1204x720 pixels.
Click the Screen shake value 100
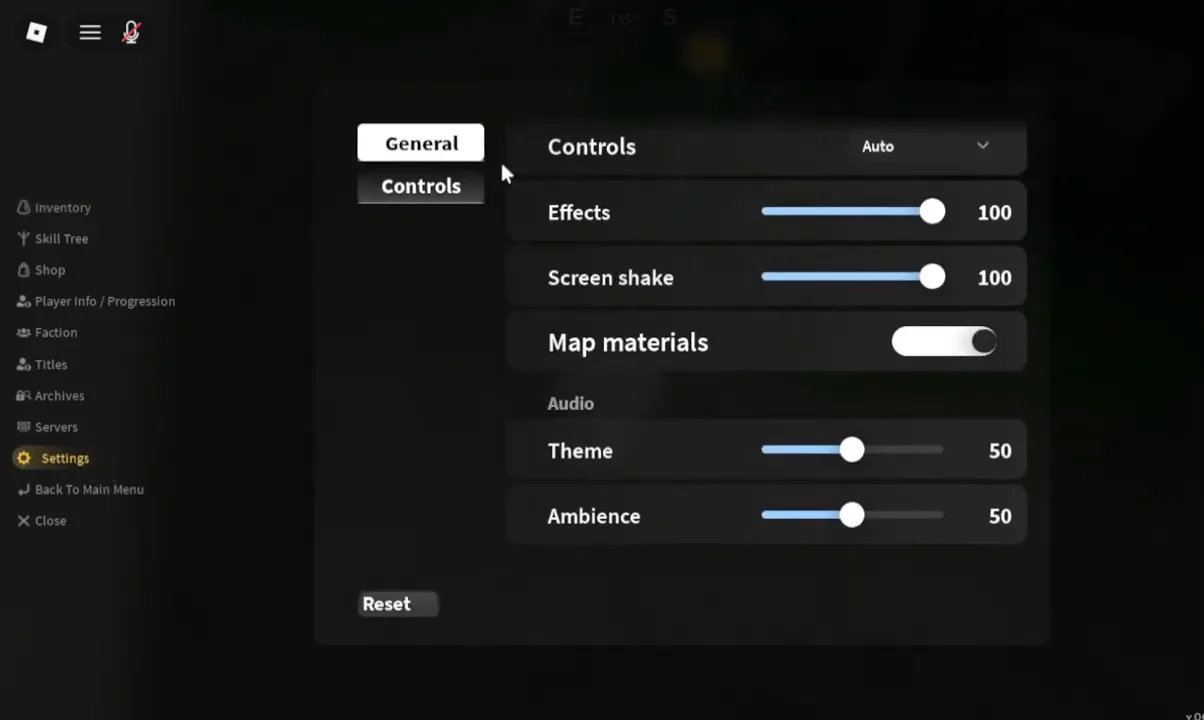pos(994,277)
